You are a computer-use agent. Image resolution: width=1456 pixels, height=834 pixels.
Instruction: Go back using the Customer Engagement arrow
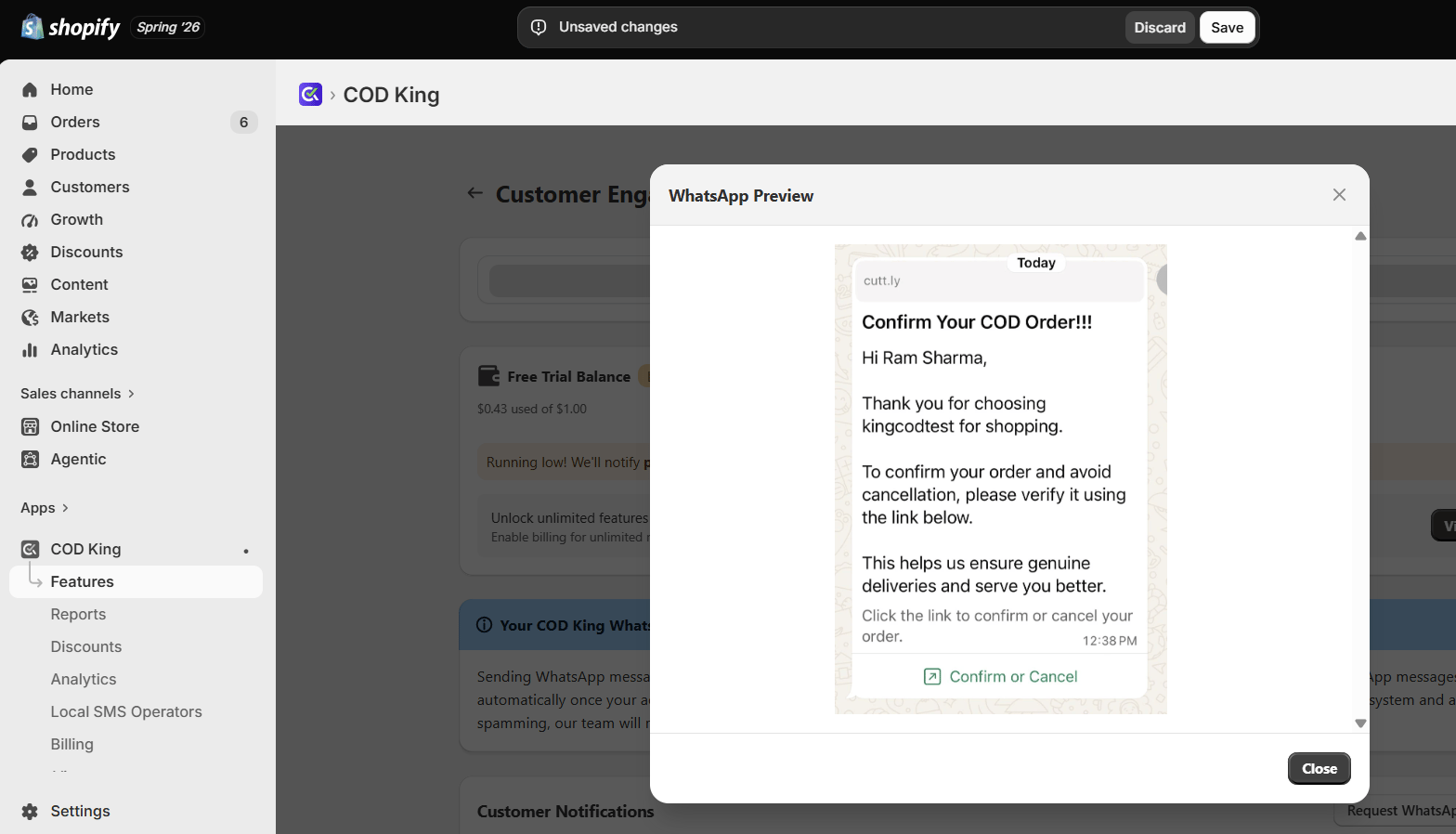pyautogui.click(x=475, y=193)
